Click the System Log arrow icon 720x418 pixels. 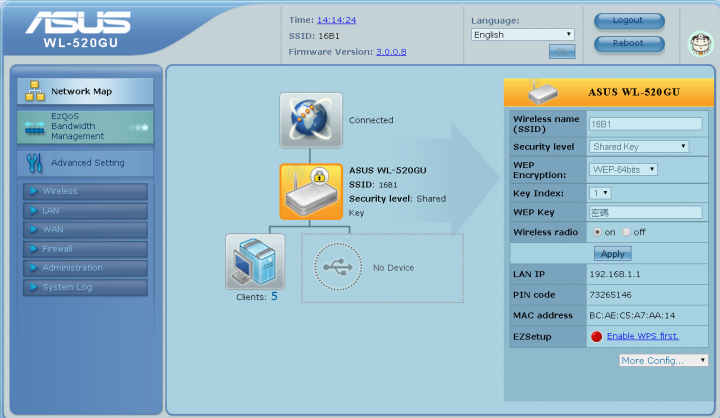point(34,287)
